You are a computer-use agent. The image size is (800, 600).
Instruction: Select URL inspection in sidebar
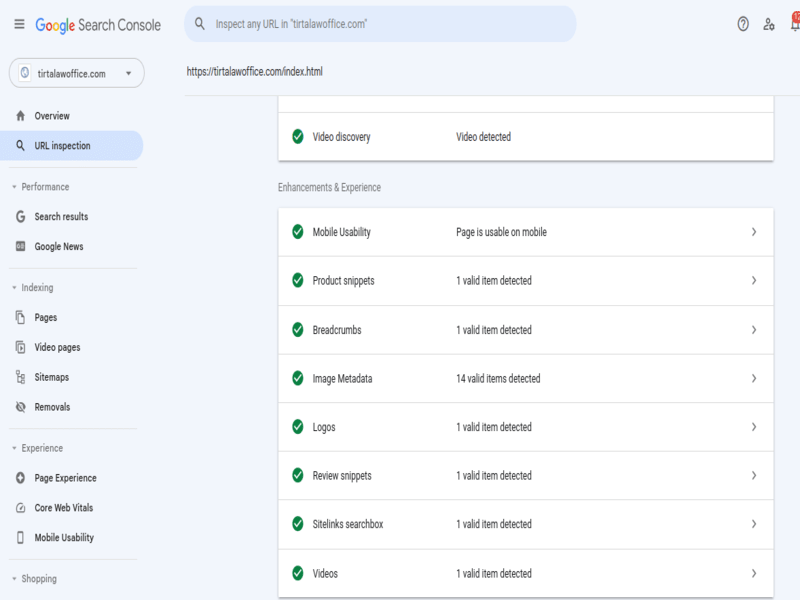(x=62, y=146)
